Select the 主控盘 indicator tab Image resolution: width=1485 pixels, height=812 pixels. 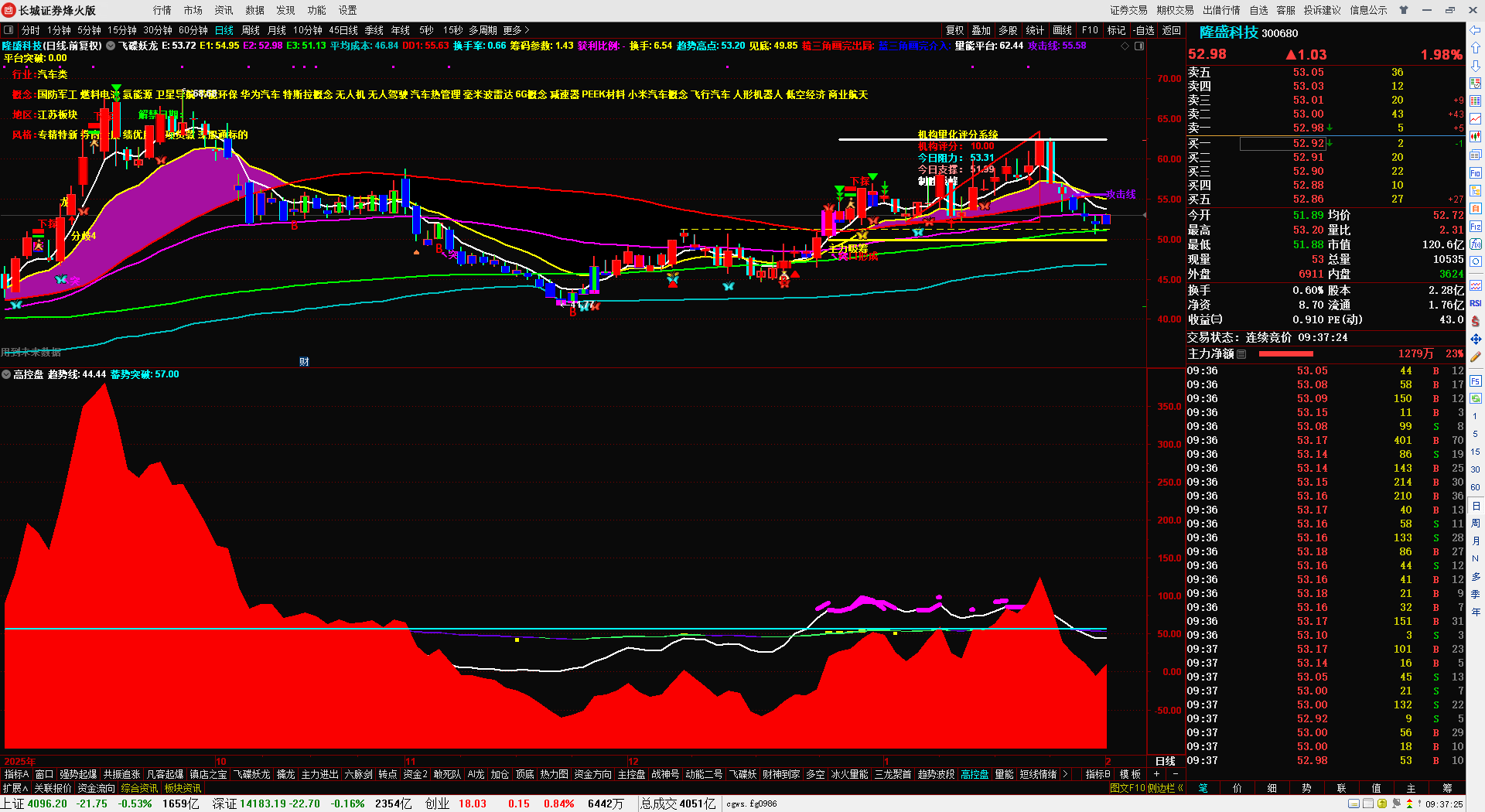coord(632,774)
